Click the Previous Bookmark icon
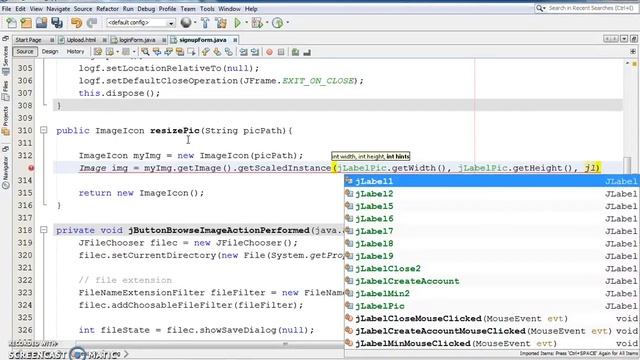The width and height of the screenshot is (640, 360). pyautogui.click(x=205, y=52)
